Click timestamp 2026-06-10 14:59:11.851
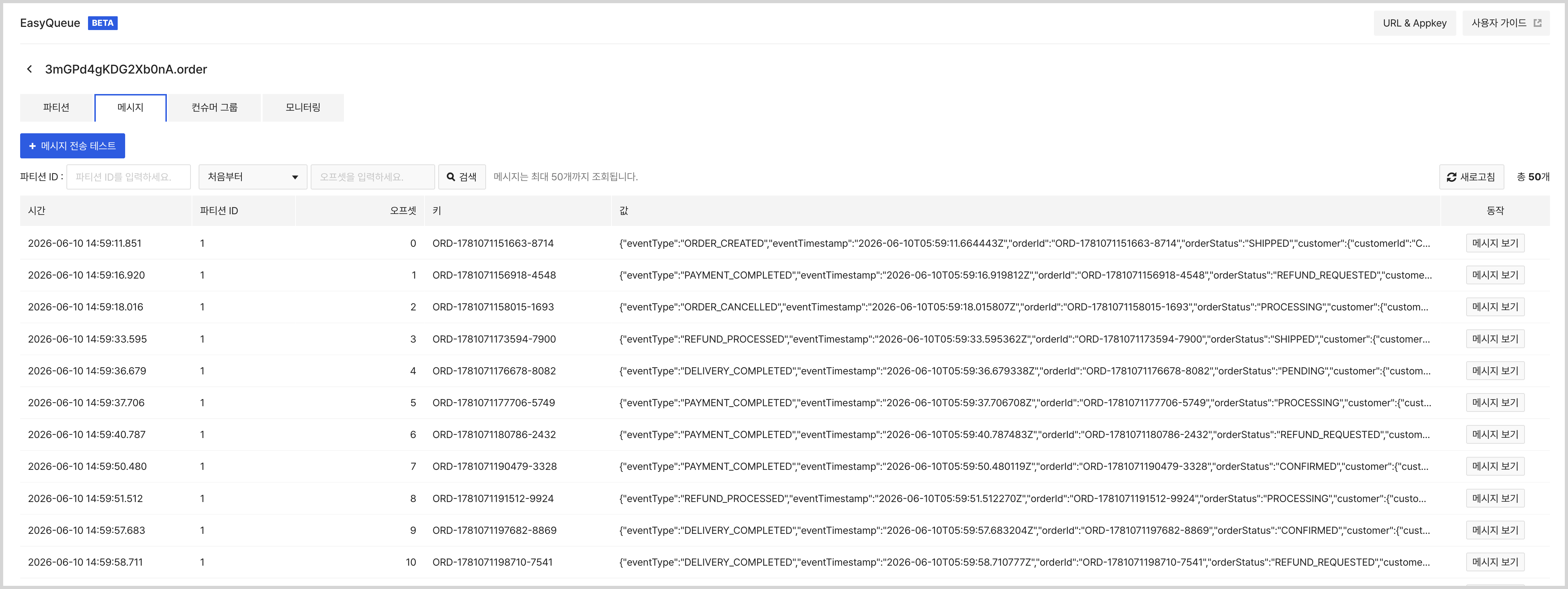 [x=84, y=244]
